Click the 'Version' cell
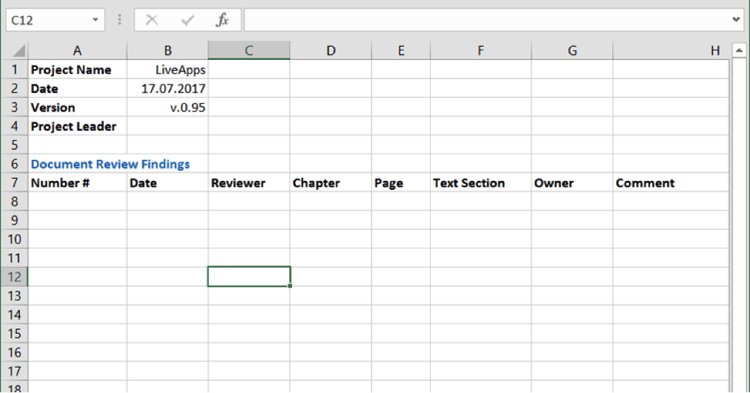The image size is (750, 393). click(77, 108)
